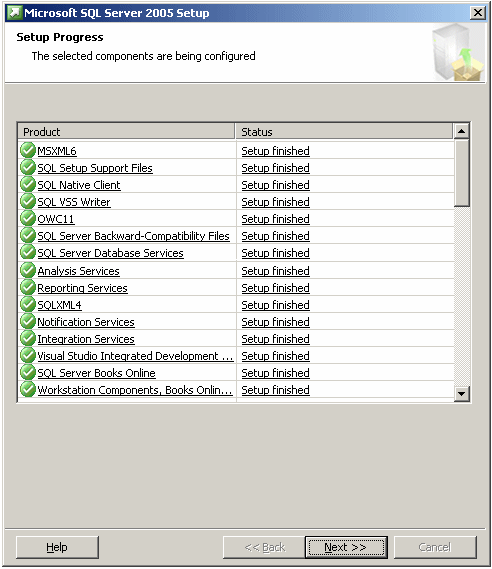This screenshot has height=569, width=492.
Task: Click the green checkmark icon next to SQL Native Client
Action: 28,184
